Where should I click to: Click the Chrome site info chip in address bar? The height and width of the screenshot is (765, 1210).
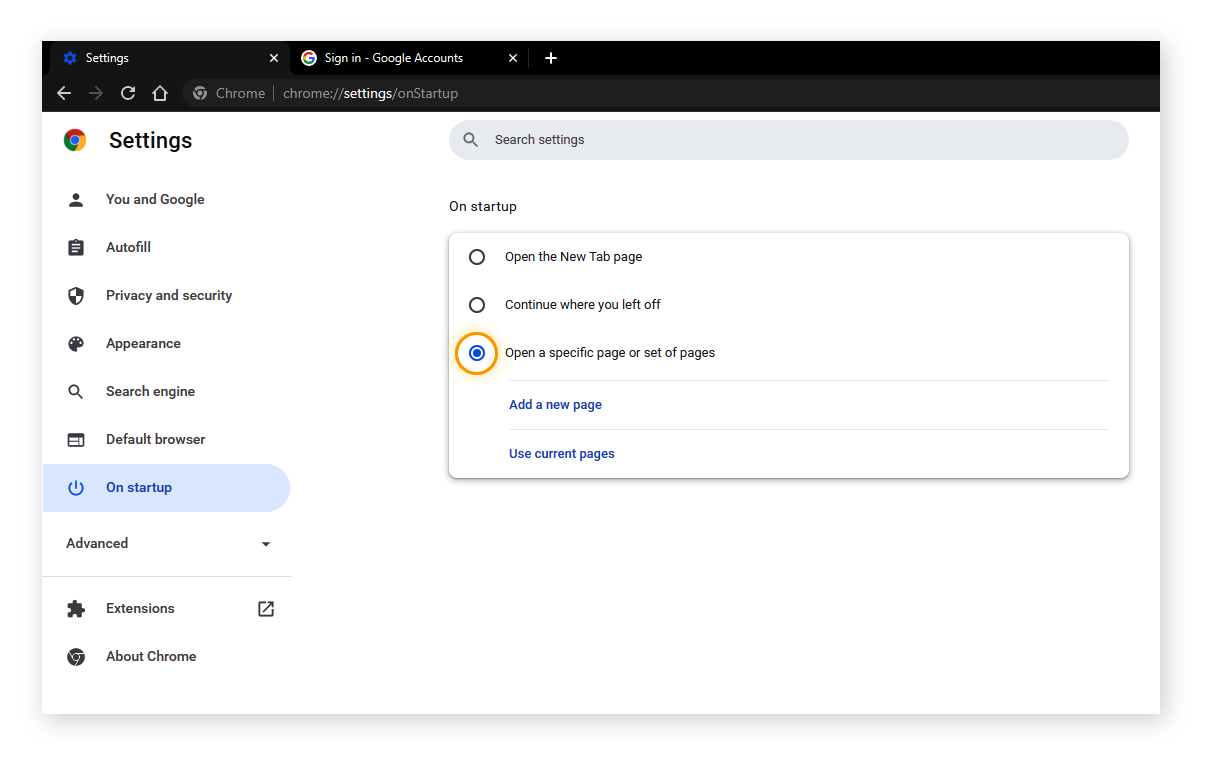(x=229, y=93)
